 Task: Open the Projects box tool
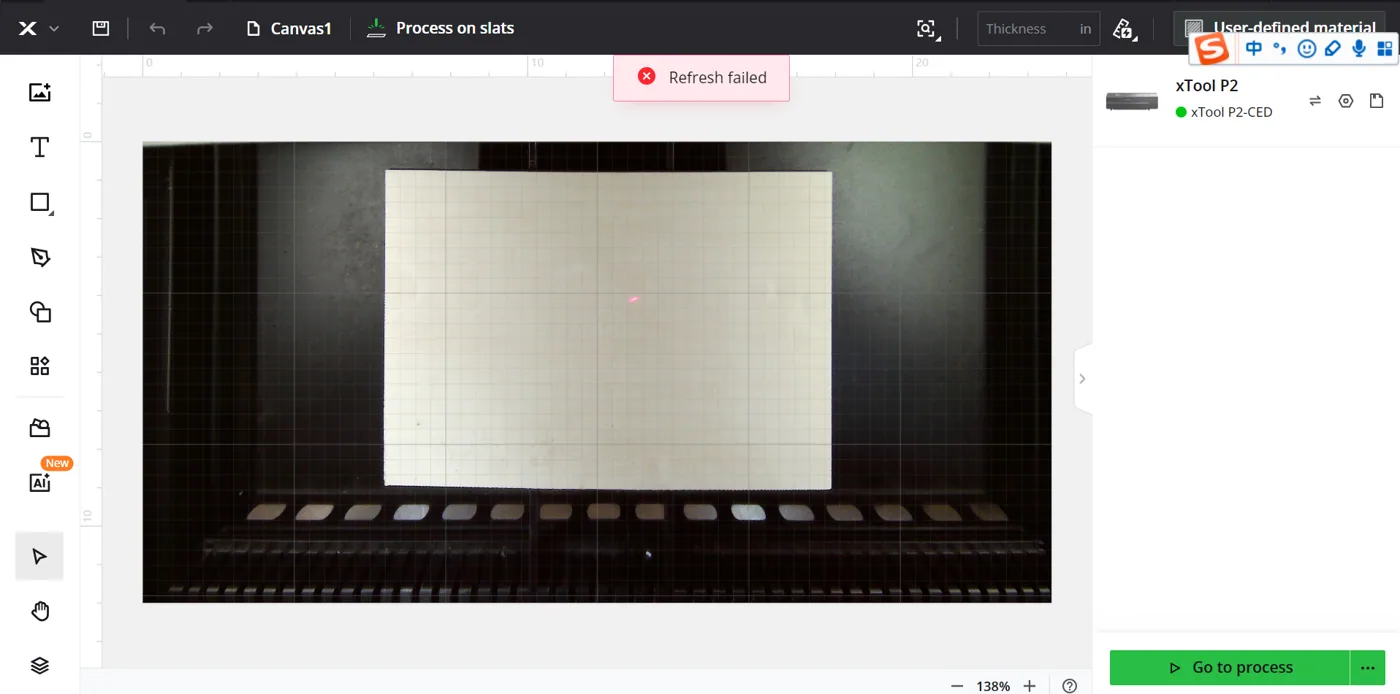click(x=40, y=428)
